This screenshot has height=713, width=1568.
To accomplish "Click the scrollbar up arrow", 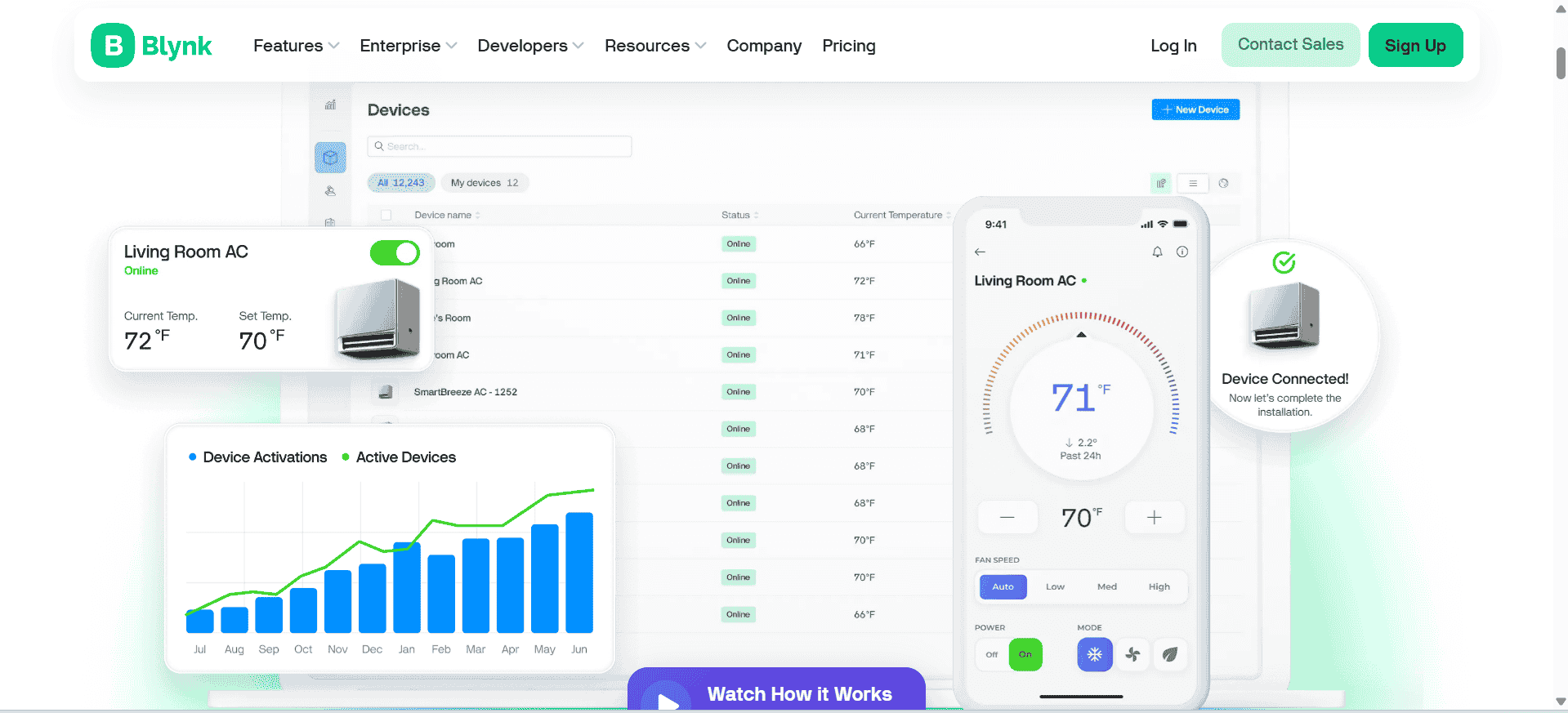I will [1561, 9].
